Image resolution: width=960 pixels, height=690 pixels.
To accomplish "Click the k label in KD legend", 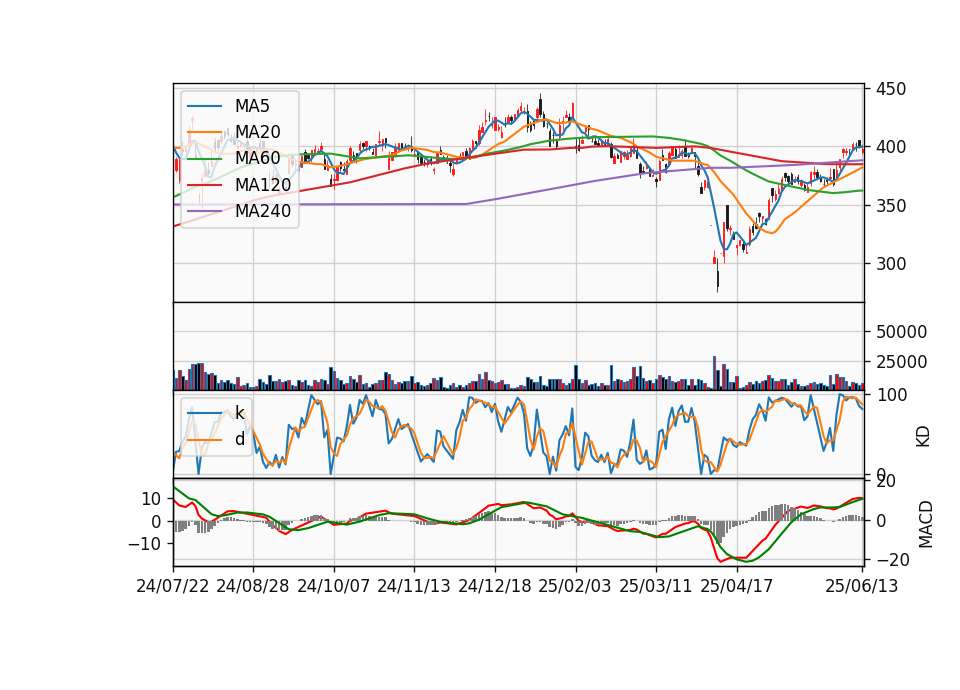I will [x=240, y=413].
